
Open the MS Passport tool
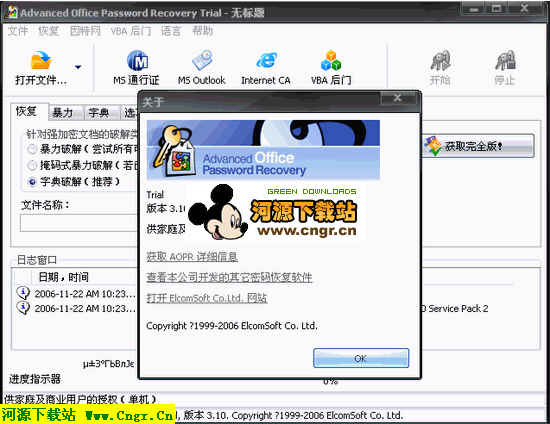(x=137, y=68)
